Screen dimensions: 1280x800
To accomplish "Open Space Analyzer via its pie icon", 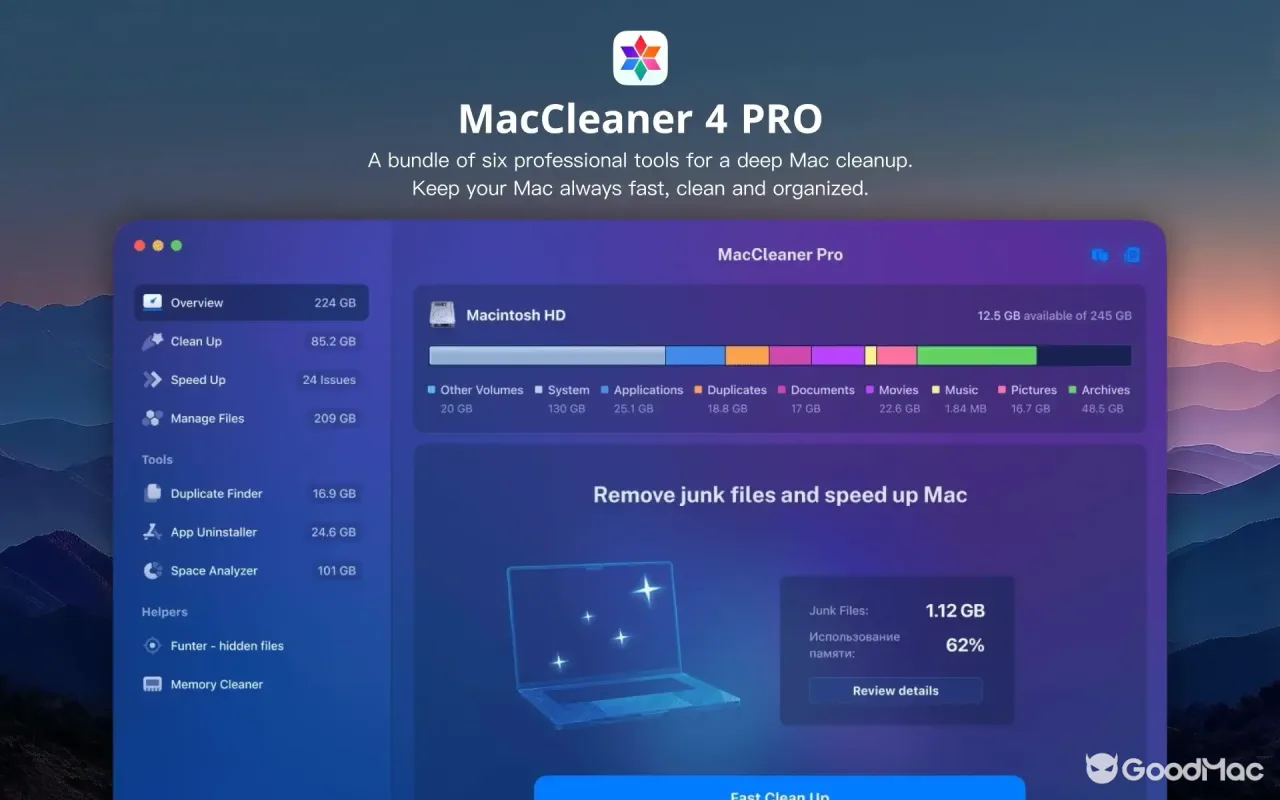I will click(152, 570).
